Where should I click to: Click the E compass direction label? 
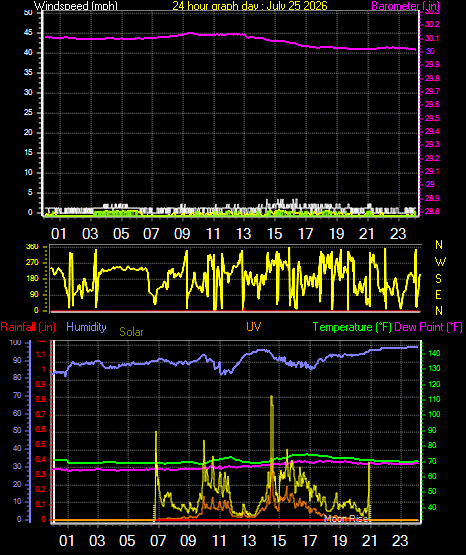point(438,294)
